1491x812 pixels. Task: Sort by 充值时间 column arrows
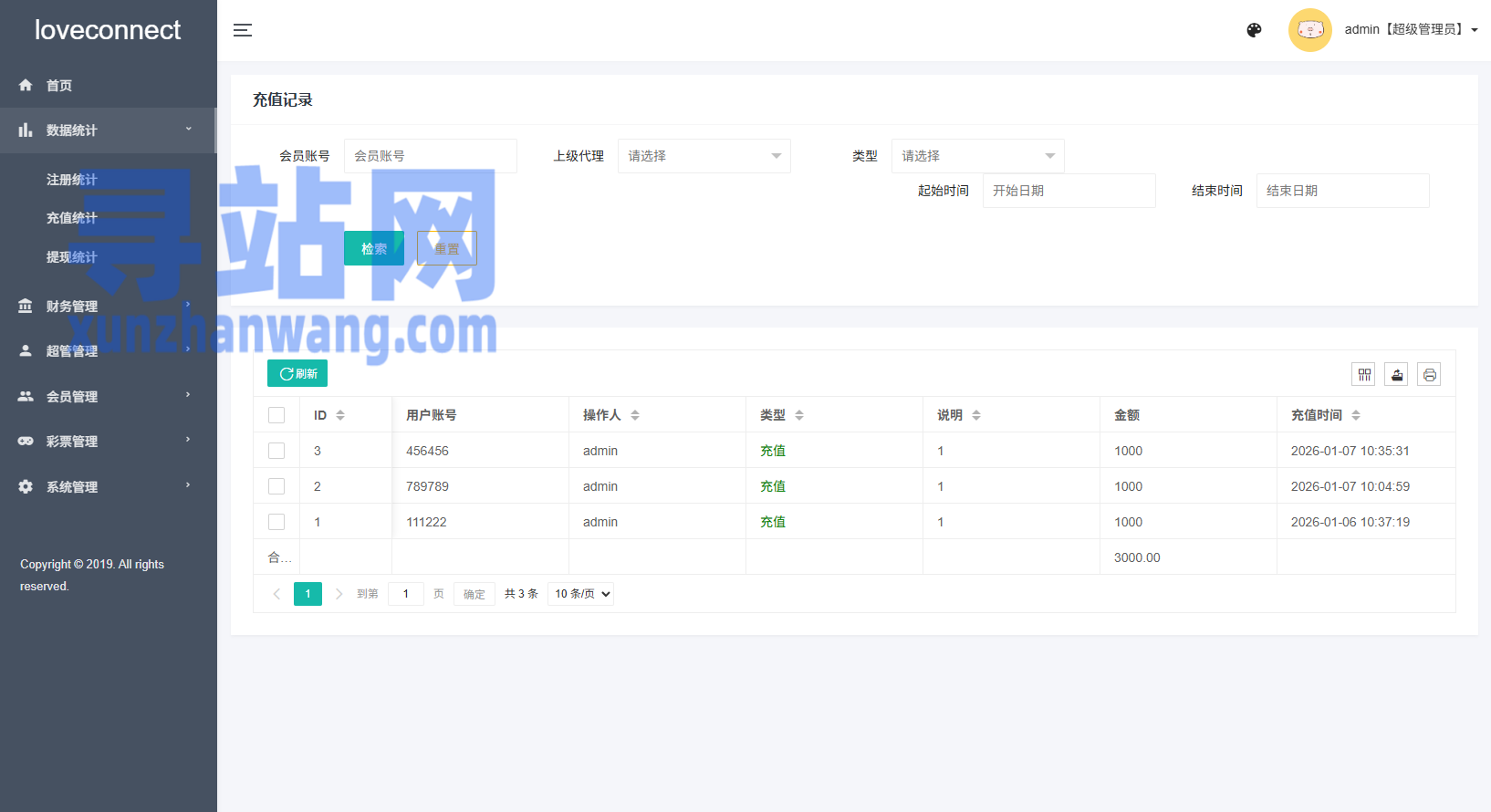click(x=1356, y=415)
